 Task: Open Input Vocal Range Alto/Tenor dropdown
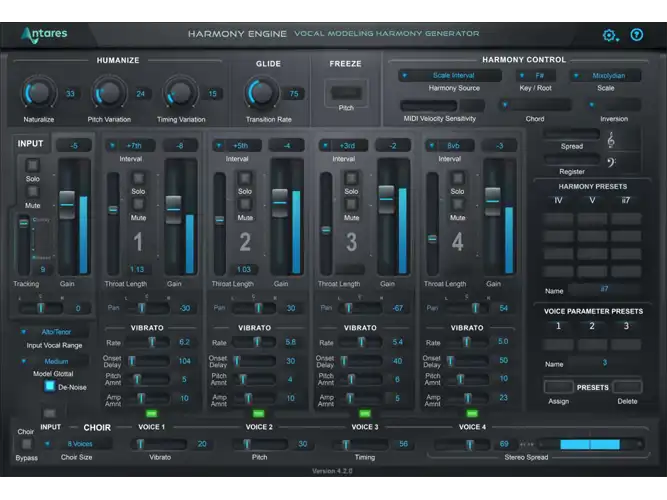click(x=53, y=332)
